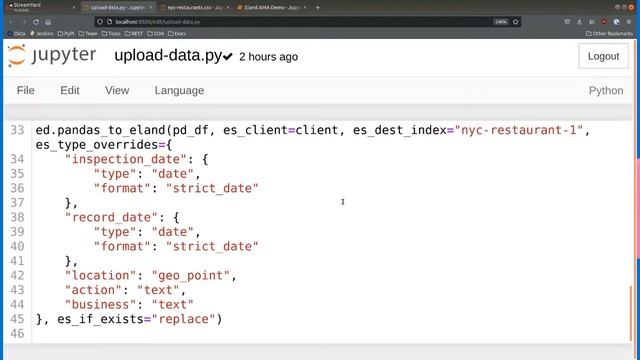Open the PyPI bookmarks folder
The width and height of the screenshot is (640, 360).
[x=66, y=33]
